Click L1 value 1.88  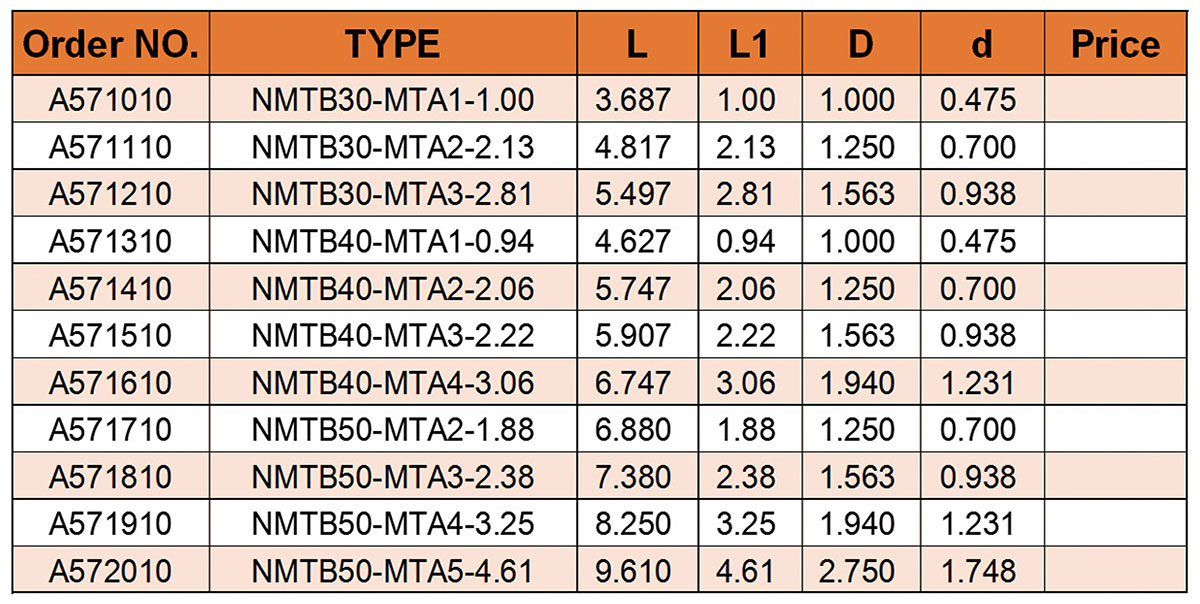[x=747, y=429]
